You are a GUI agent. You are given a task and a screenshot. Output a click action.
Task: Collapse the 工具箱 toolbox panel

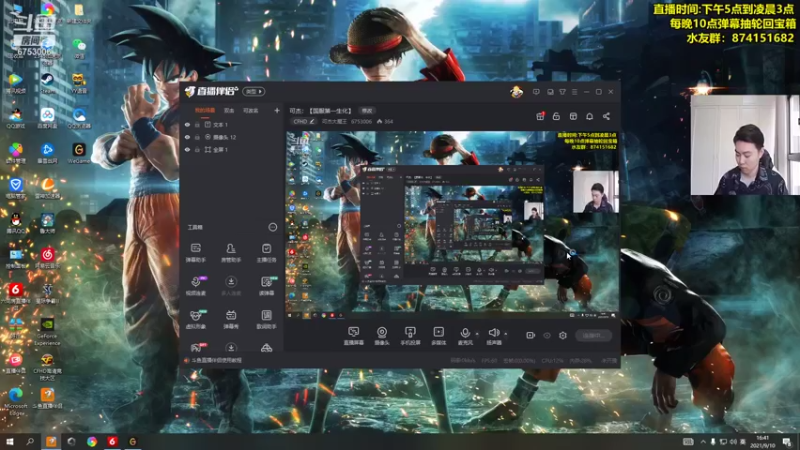pos(273,227)
